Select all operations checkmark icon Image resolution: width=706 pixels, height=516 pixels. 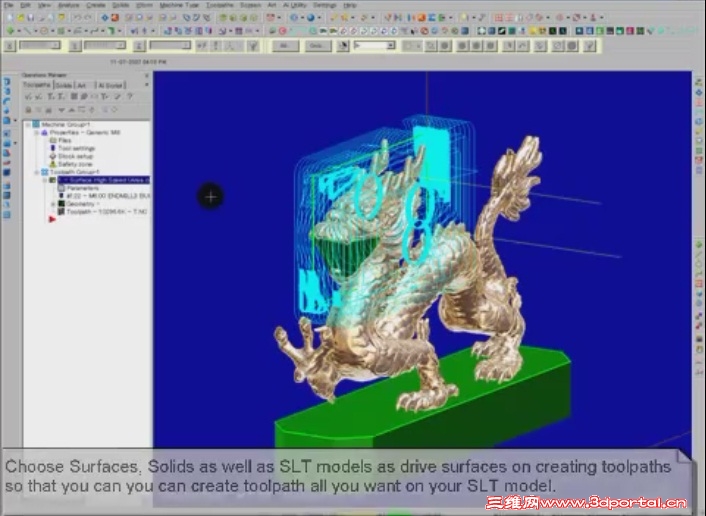(28, 97)
